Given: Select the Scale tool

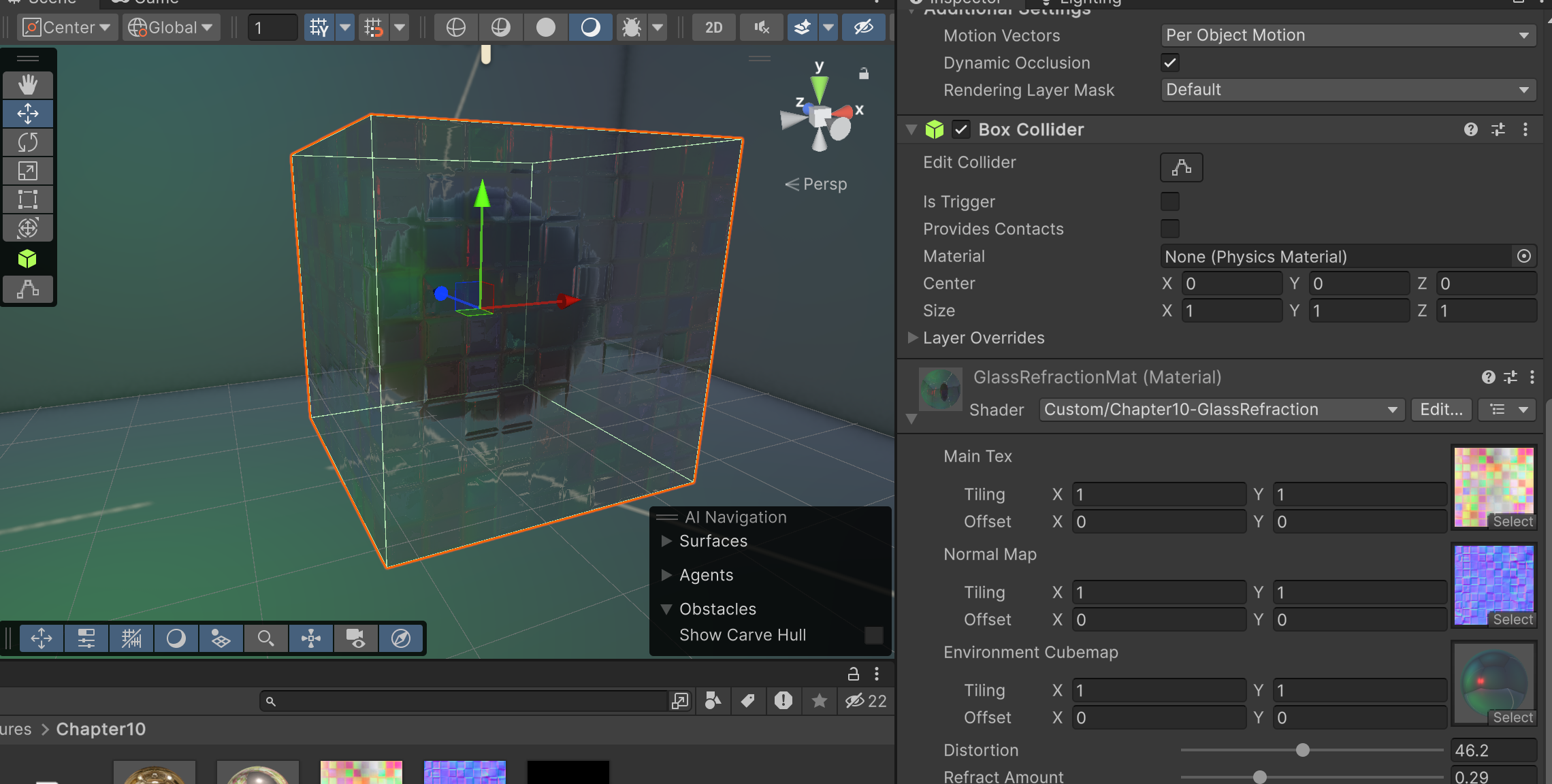Looking at the screenshot, I should click(27, 171).
